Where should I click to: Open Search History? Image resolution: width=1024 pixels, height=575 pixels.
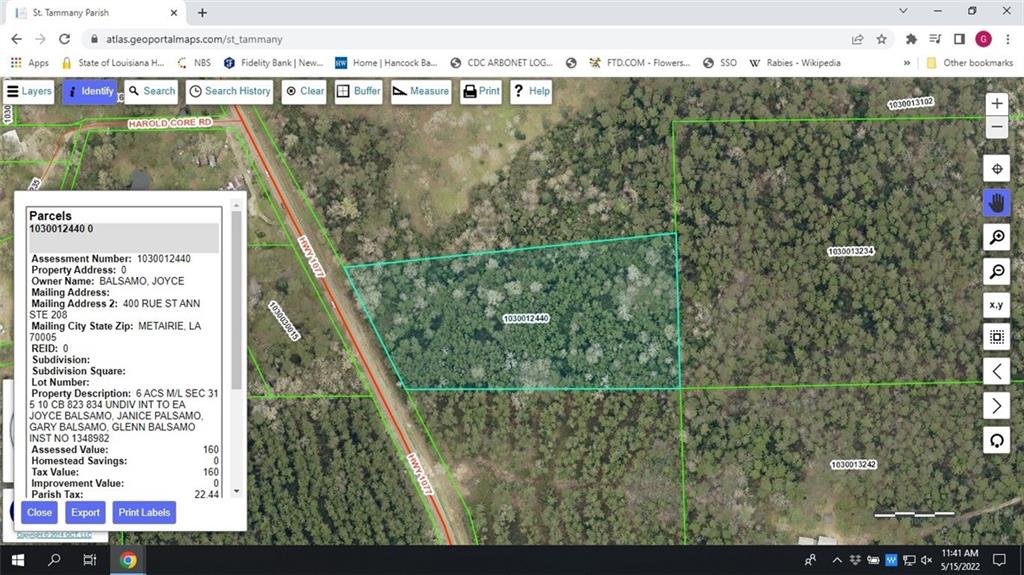click(230, 91)
